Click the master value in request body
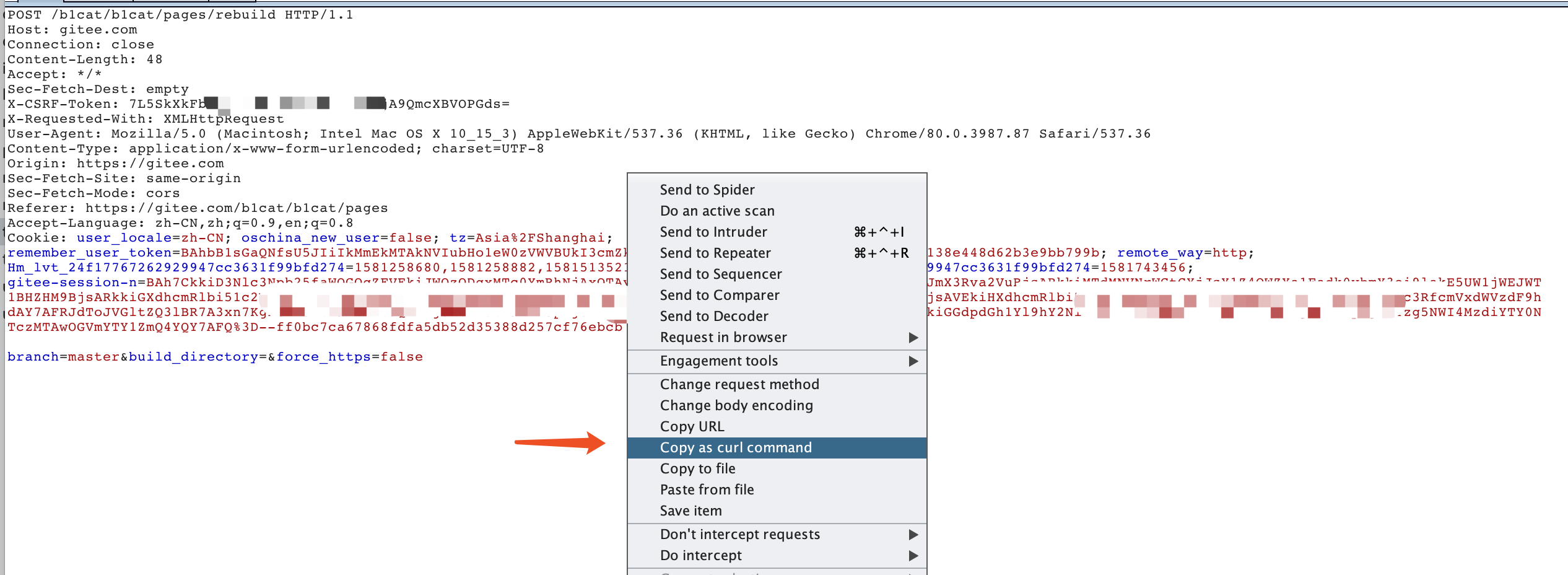 click(94, 357)
